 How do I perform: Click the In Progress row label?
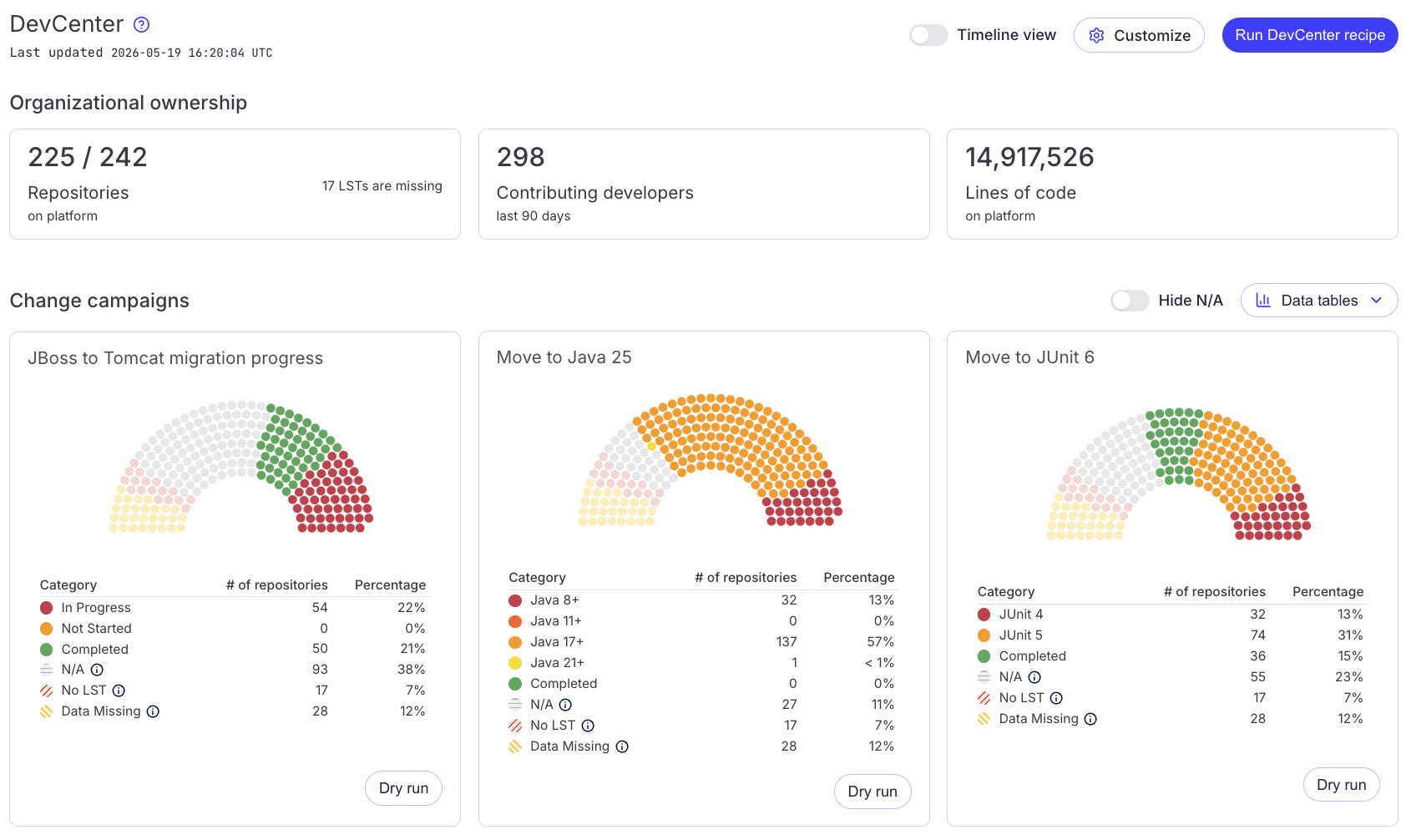tap(96, 608)
